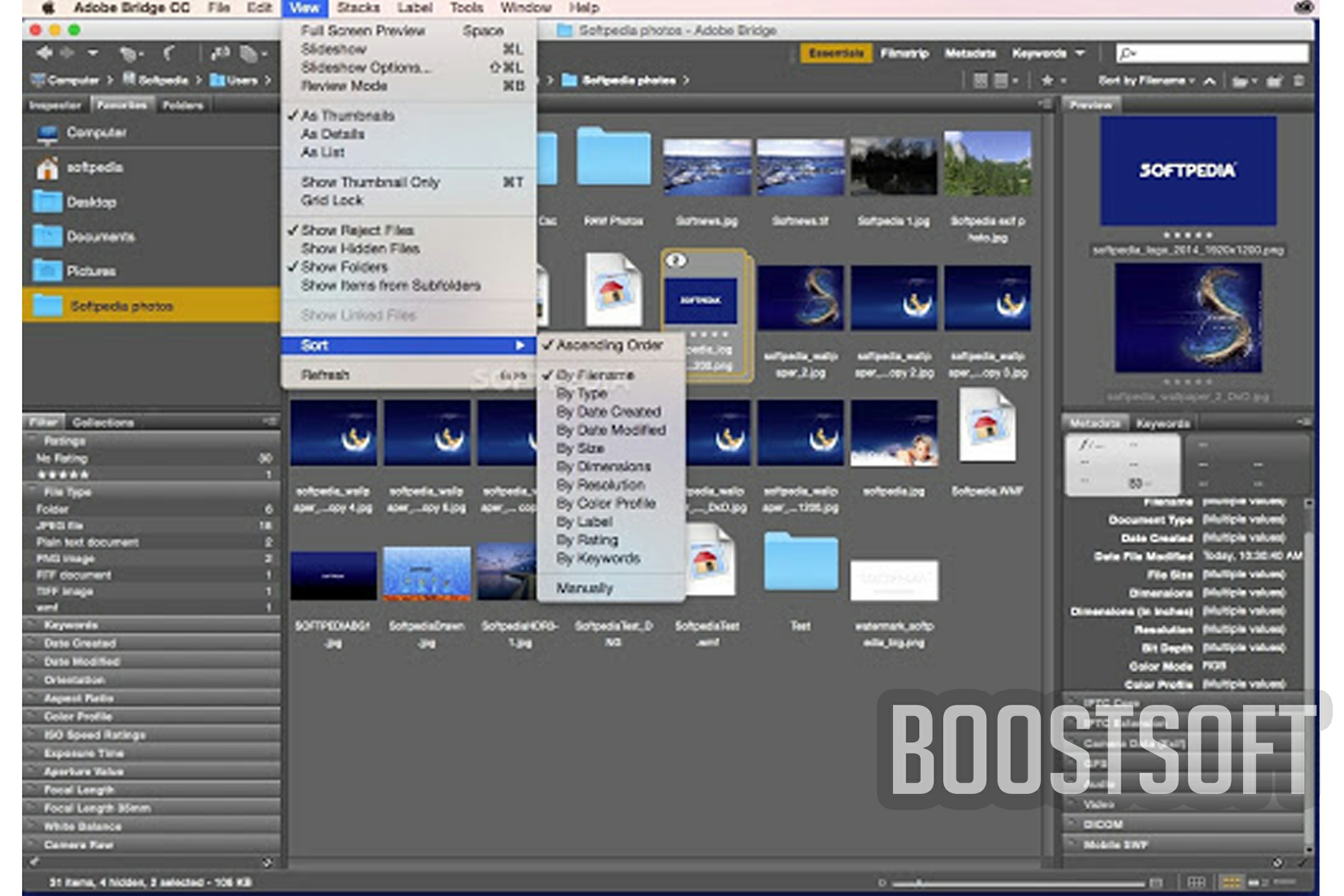Enable Show Items from Subfolders
Viewport: 1344px width, 896px height.
point(409,286)
